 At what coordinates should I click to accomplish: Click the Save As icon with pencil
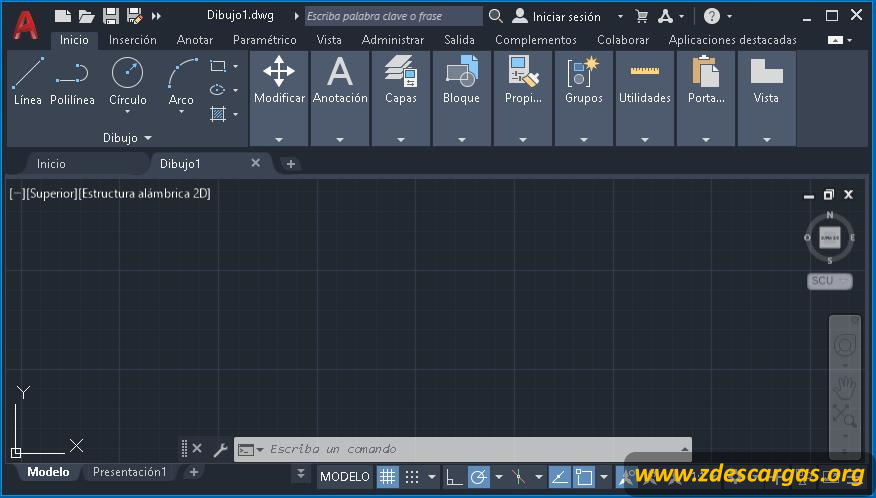coord(135,16)
